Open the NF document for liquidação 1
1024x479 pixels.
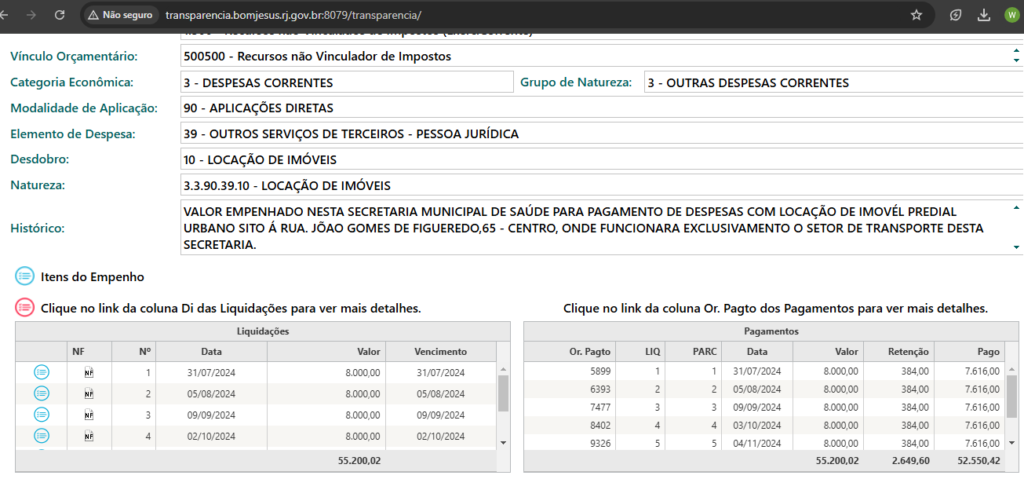point(89,373)
